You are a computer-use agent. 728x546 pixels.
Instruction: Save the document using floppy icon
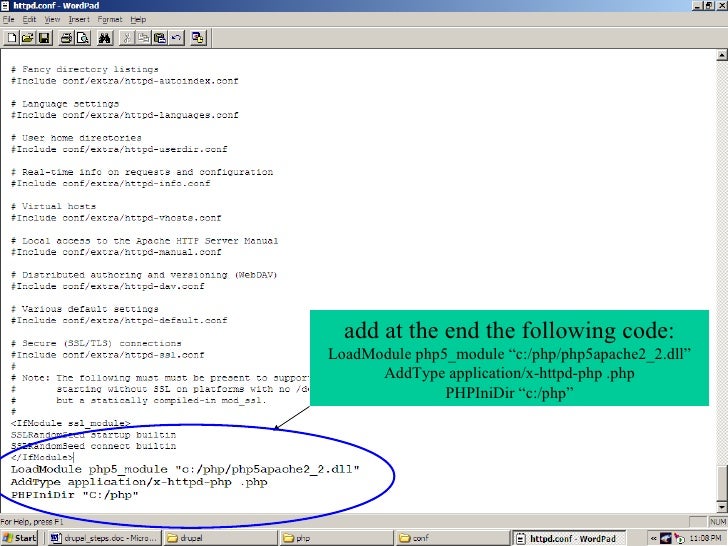[44, 38]
